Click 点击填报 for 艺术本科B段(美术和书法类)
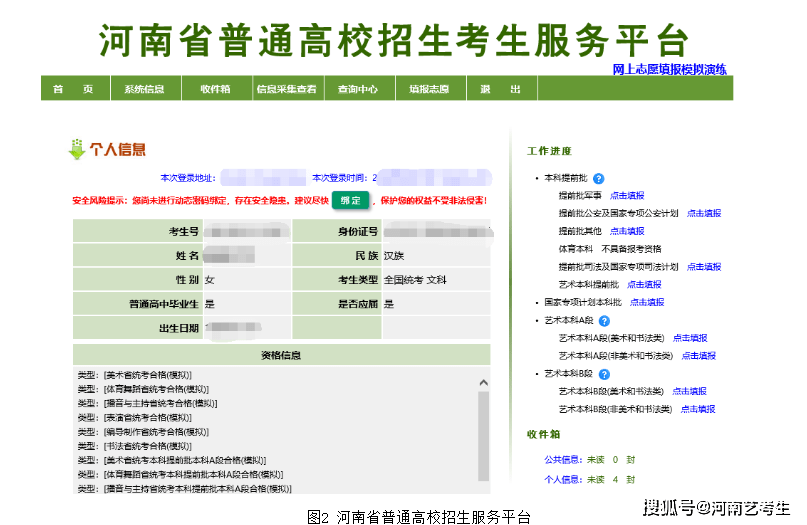Viewport: 807px width, 525px height. [690, 391]
